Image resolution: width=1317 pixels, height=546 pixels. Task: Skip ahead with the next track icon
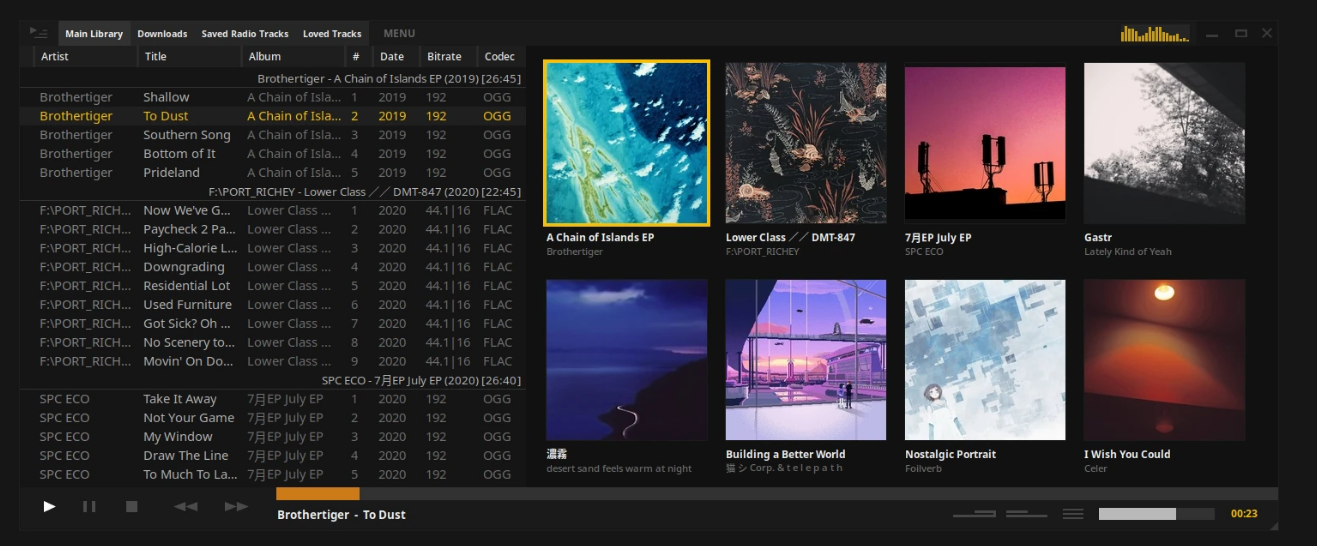click(236, 507)
